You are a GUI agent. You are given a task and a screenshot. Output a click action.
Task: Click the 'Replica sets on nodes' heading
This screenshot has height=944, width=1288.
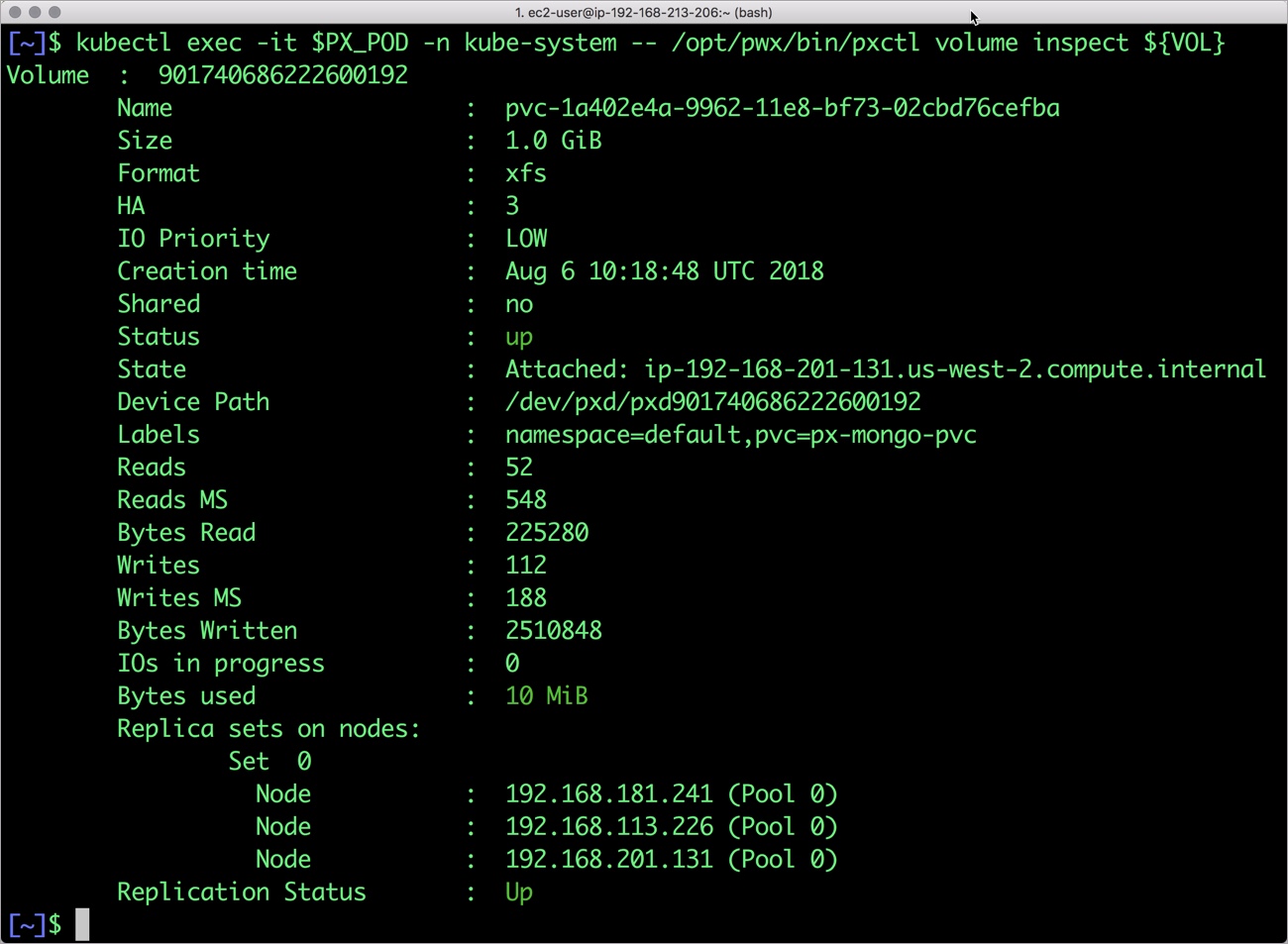[268, 729]
